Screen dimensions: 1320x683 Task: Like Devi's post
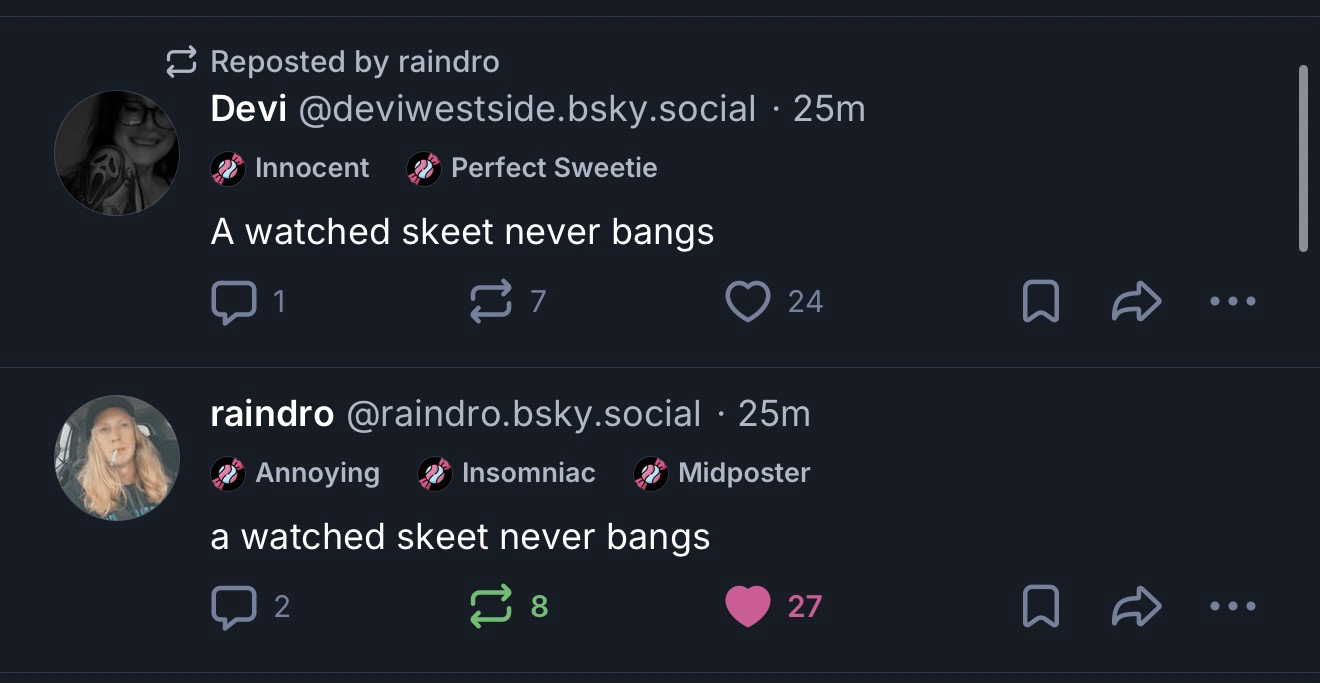[x=748, y=301]
